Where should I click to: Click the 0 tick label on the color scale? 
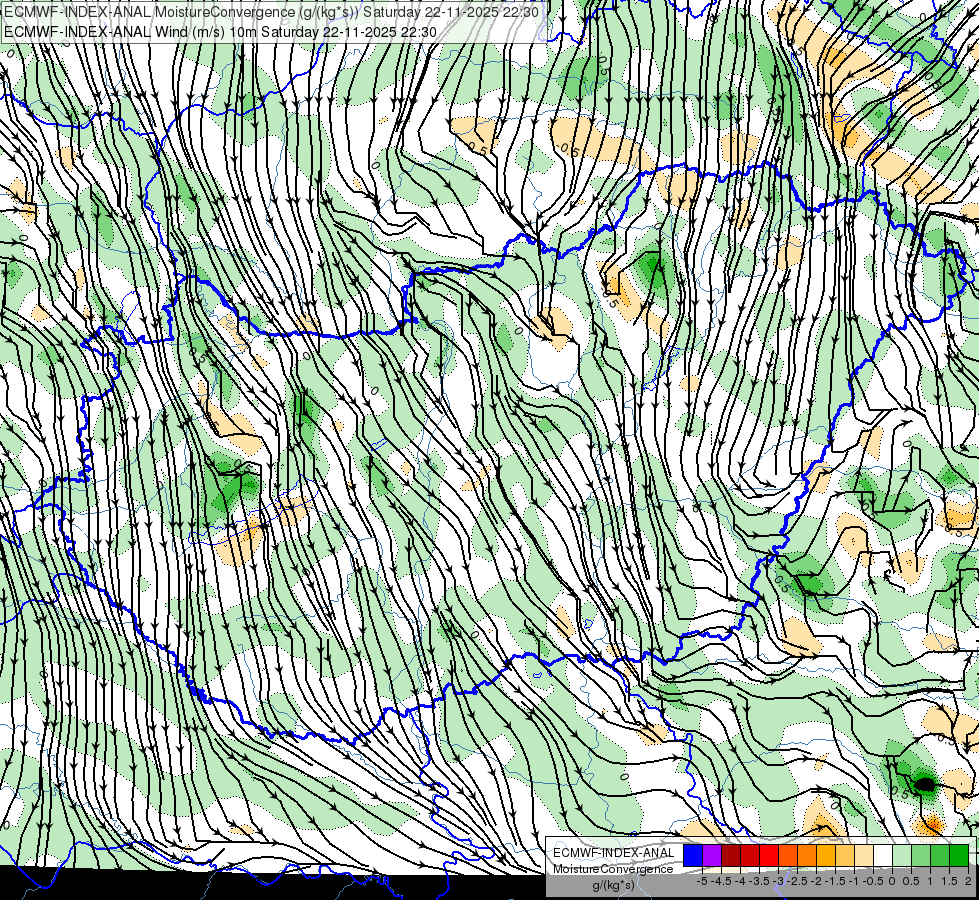click(892, 881)
